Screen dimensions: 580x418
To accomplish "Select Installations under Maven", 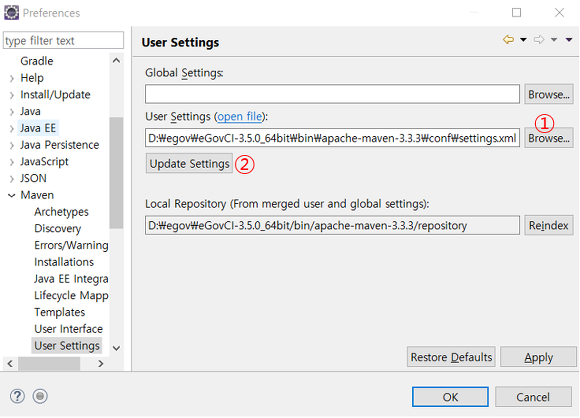I will coord(64,262).
